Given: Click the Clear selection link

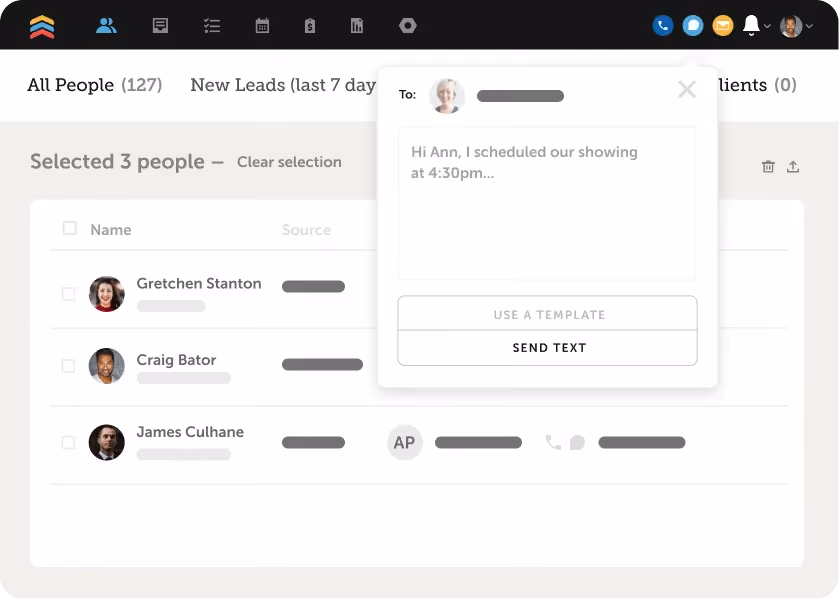Looking at the screenshot, I should point(289,162).
